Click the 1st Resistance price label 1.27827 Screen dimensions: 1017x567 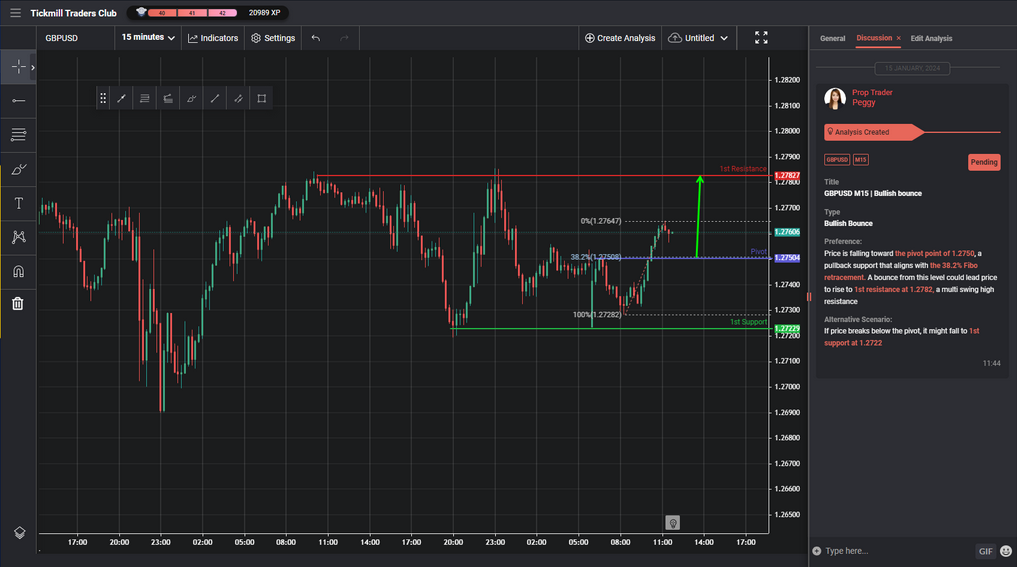tap(787, 176)
